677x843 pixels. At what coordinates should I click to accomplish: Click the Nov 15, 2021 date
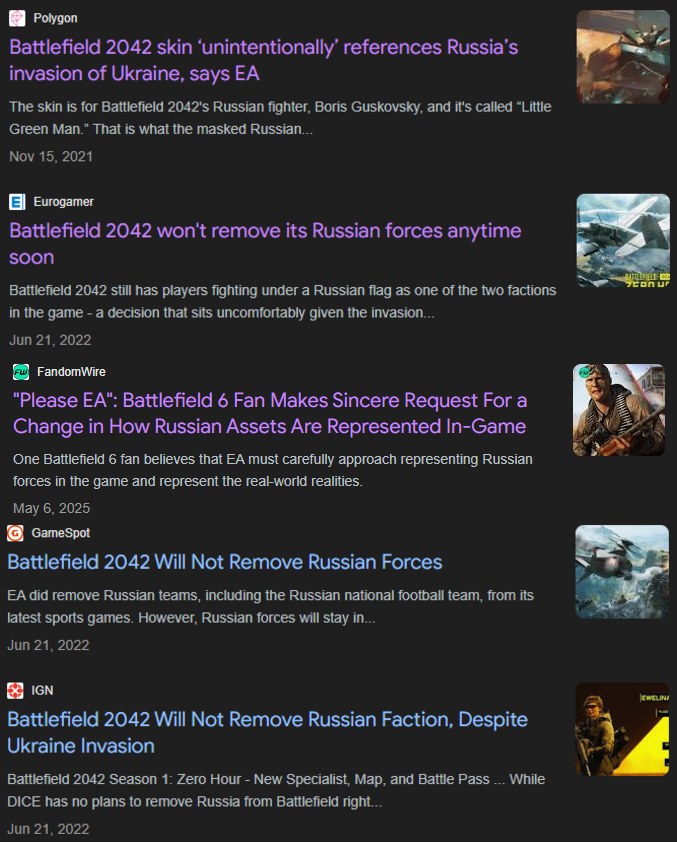click(x=51, y=156)
